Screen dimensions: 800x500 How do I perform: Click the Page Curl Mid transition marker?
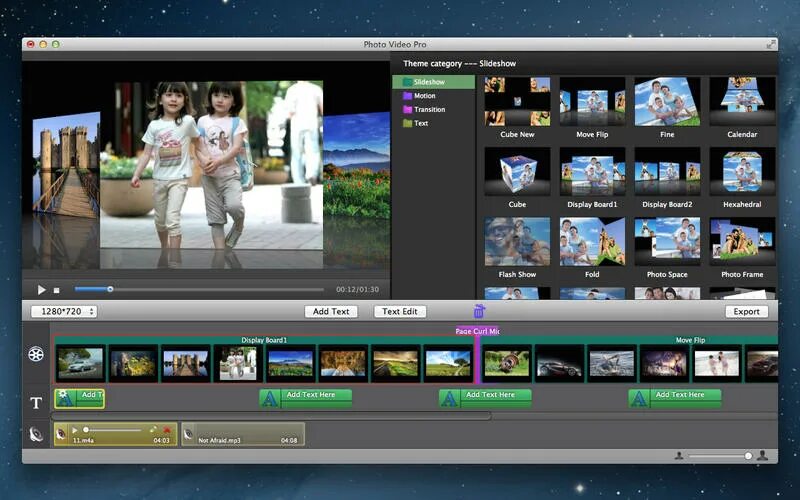(478, 331)
